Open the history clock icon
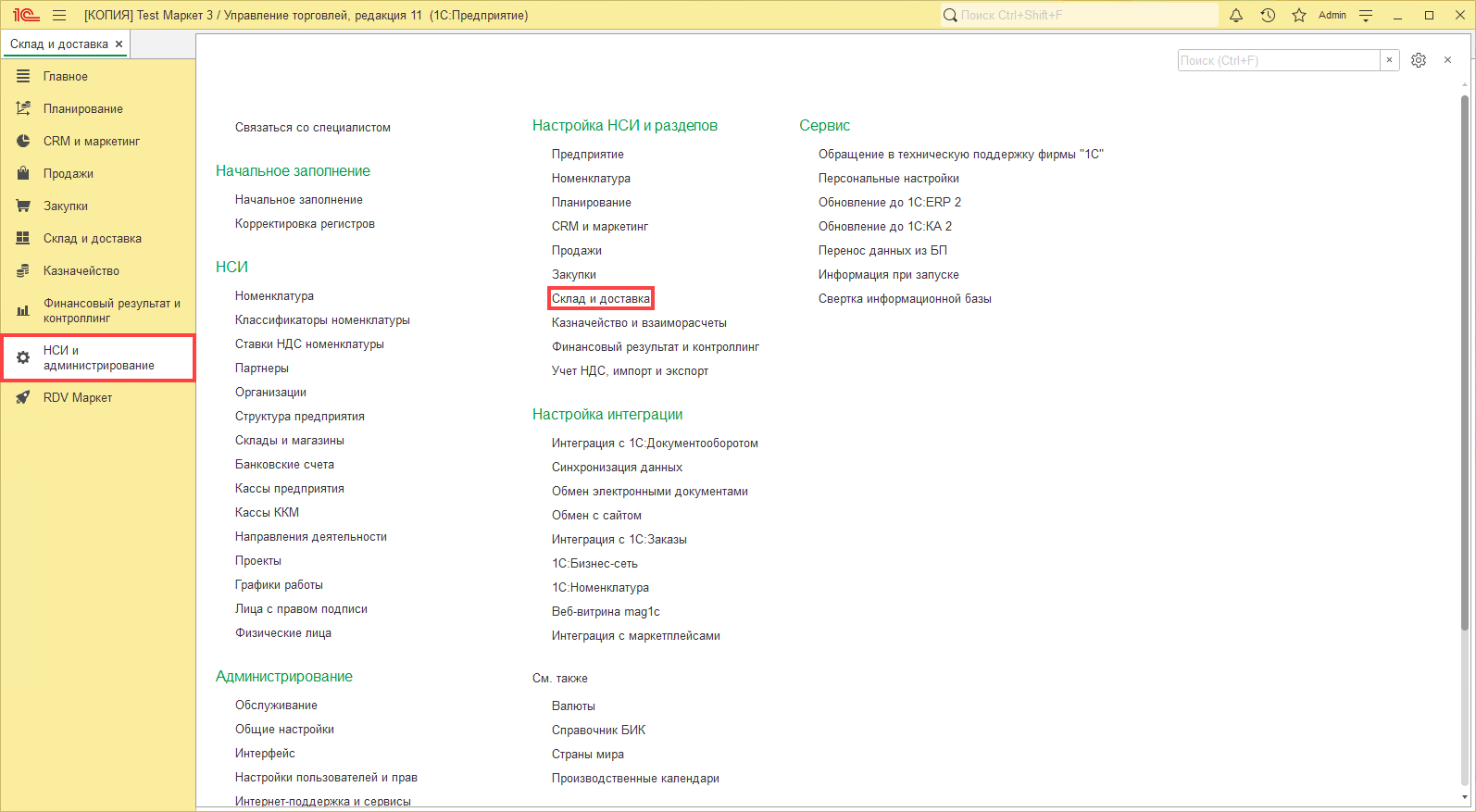Viewport: 1476px width, 812px height. point(1268,15)
